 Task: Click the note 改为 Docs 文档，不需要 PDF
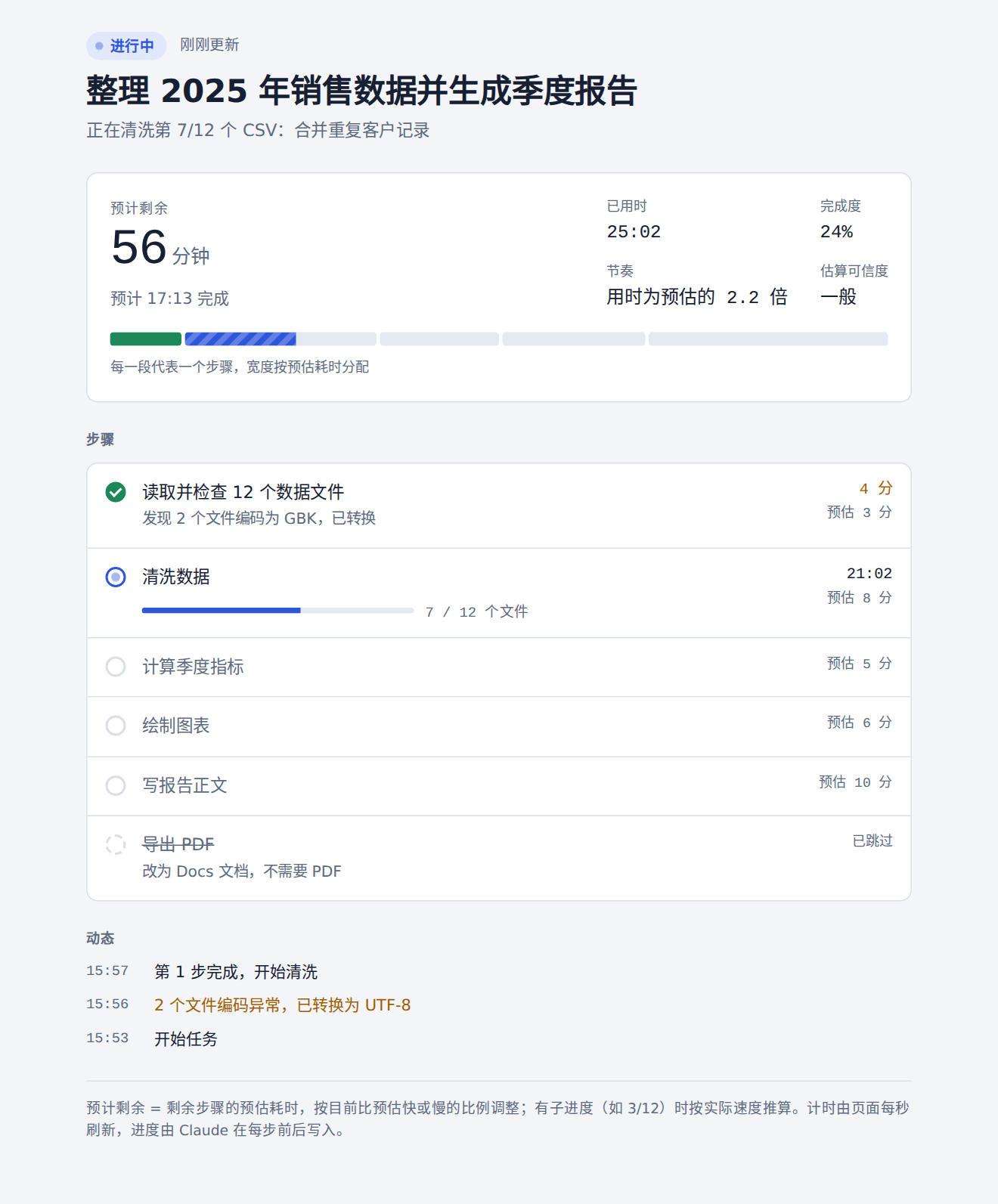pos(242,871)
